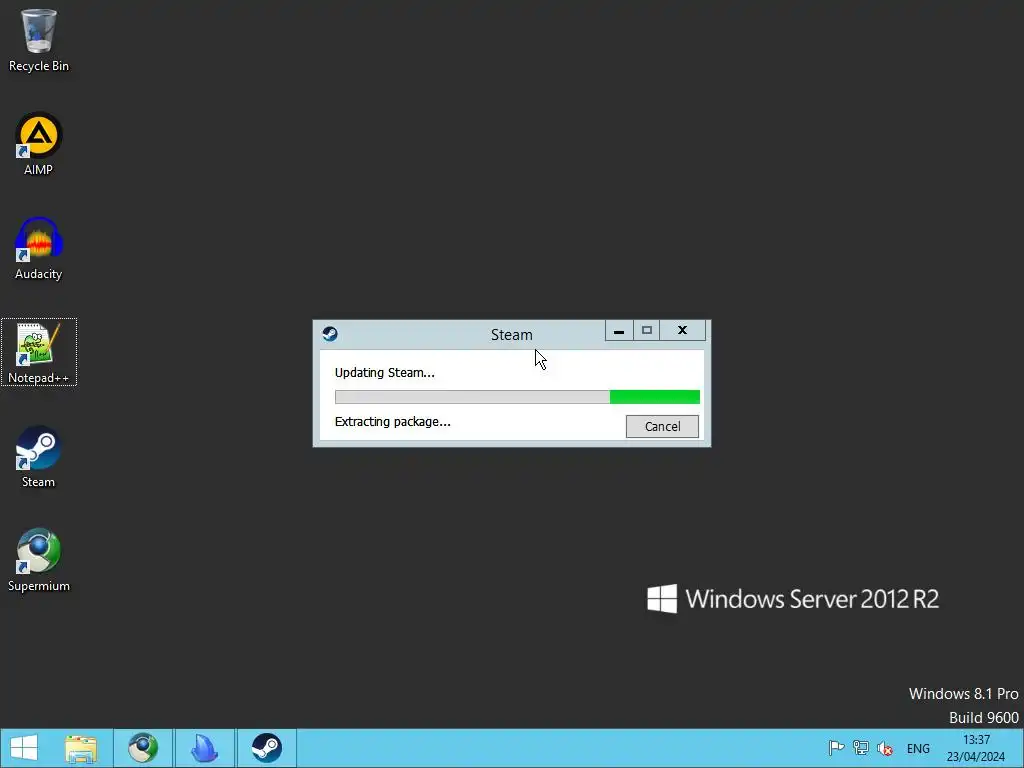The width and height of the screenshot is (1024, 768).
Task: Open File Explorer from the taskbar
Action: coord(81,748)
